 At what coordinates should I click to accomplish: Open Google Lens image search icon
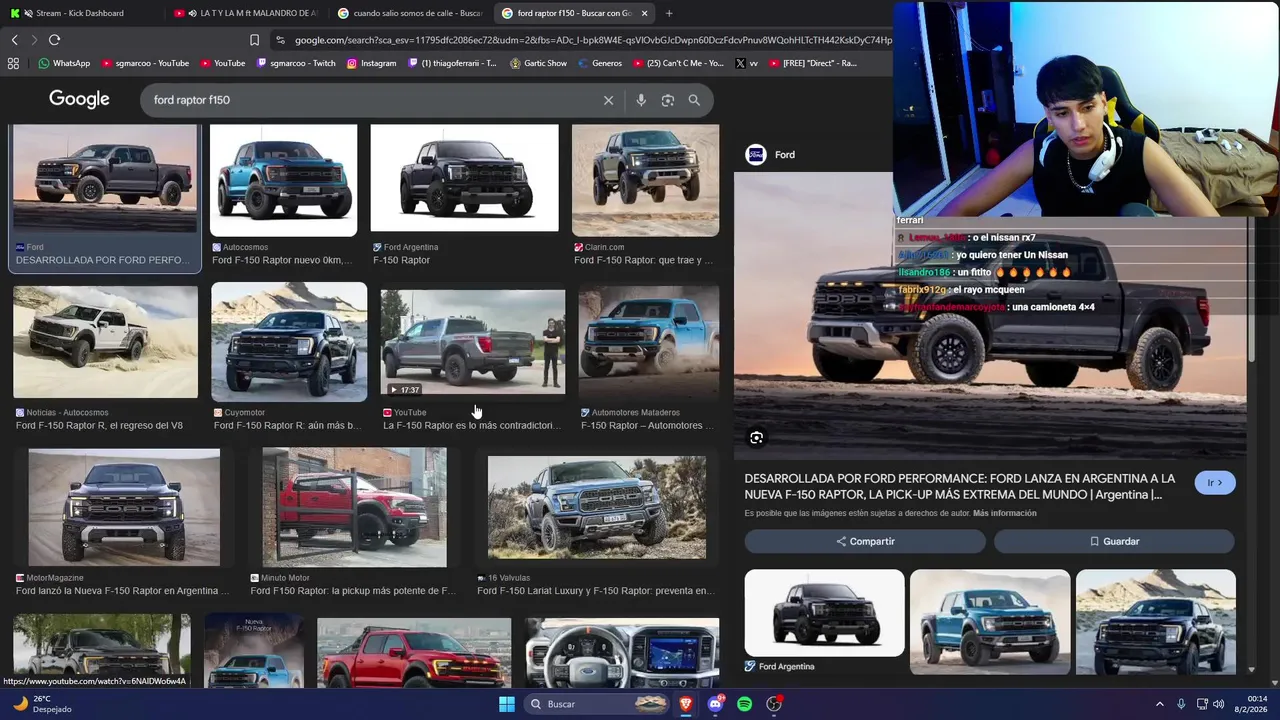[x=667, y=100]
